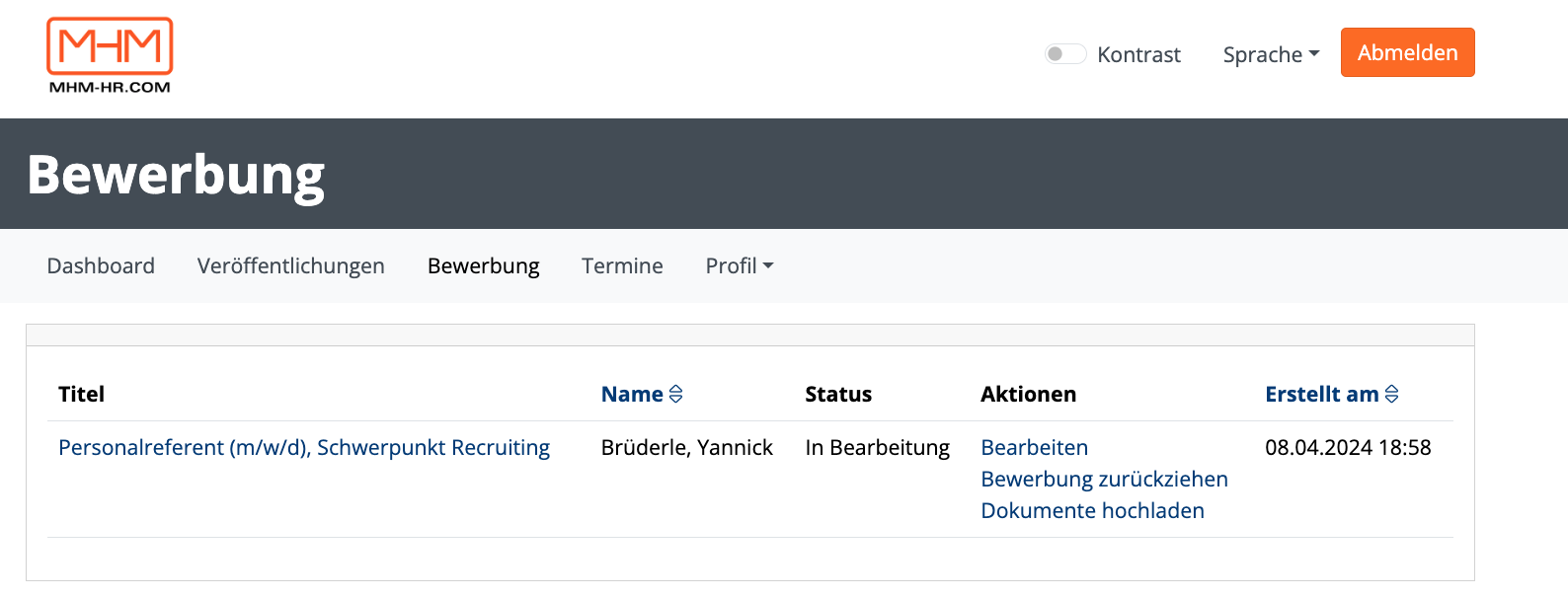Toggle the Kontrast switch
This screenshot has height=598, width=1568.
click(x=1065, y=54)
